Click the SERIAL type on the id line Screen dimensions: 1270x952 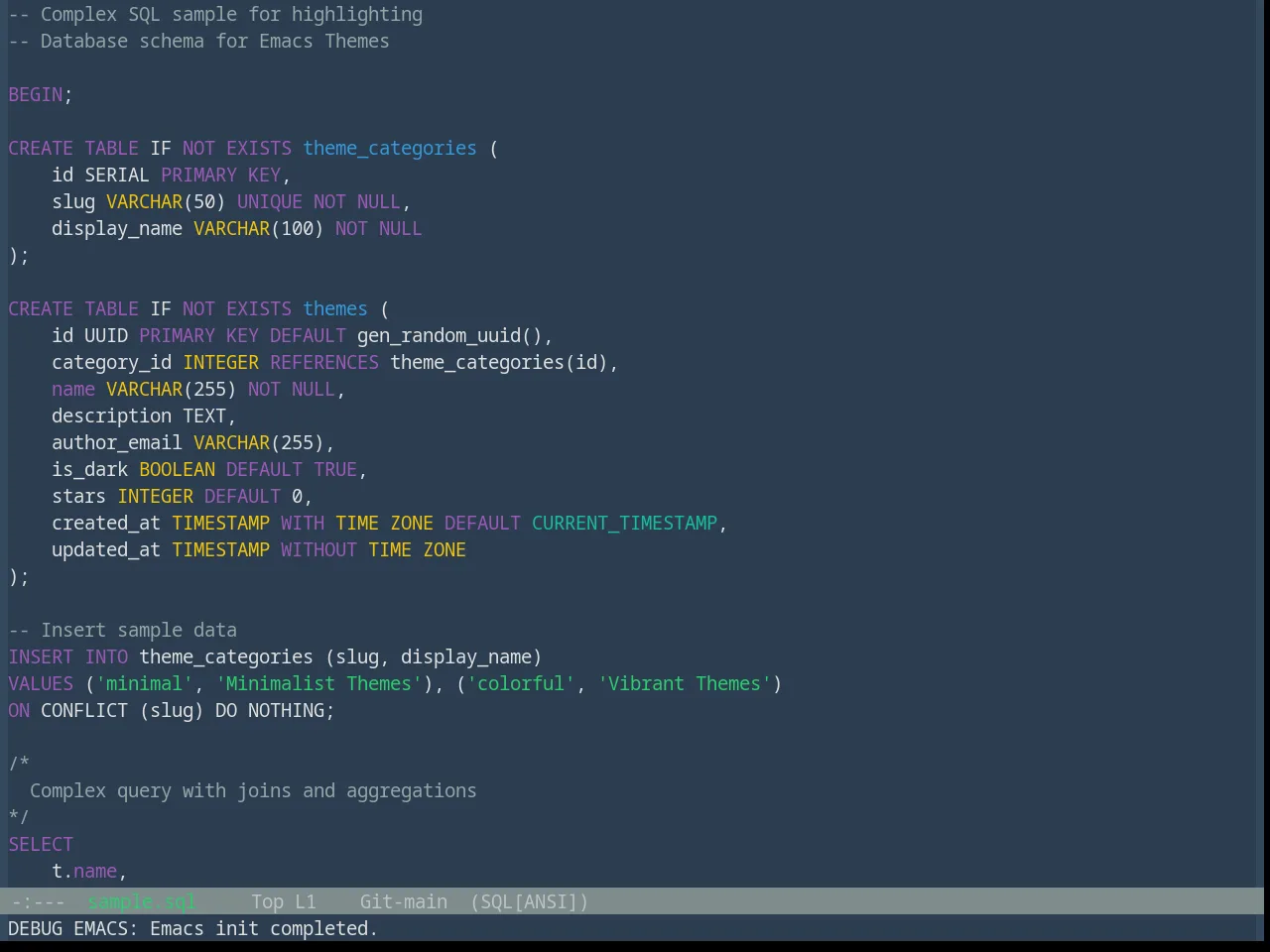point(117,175)
